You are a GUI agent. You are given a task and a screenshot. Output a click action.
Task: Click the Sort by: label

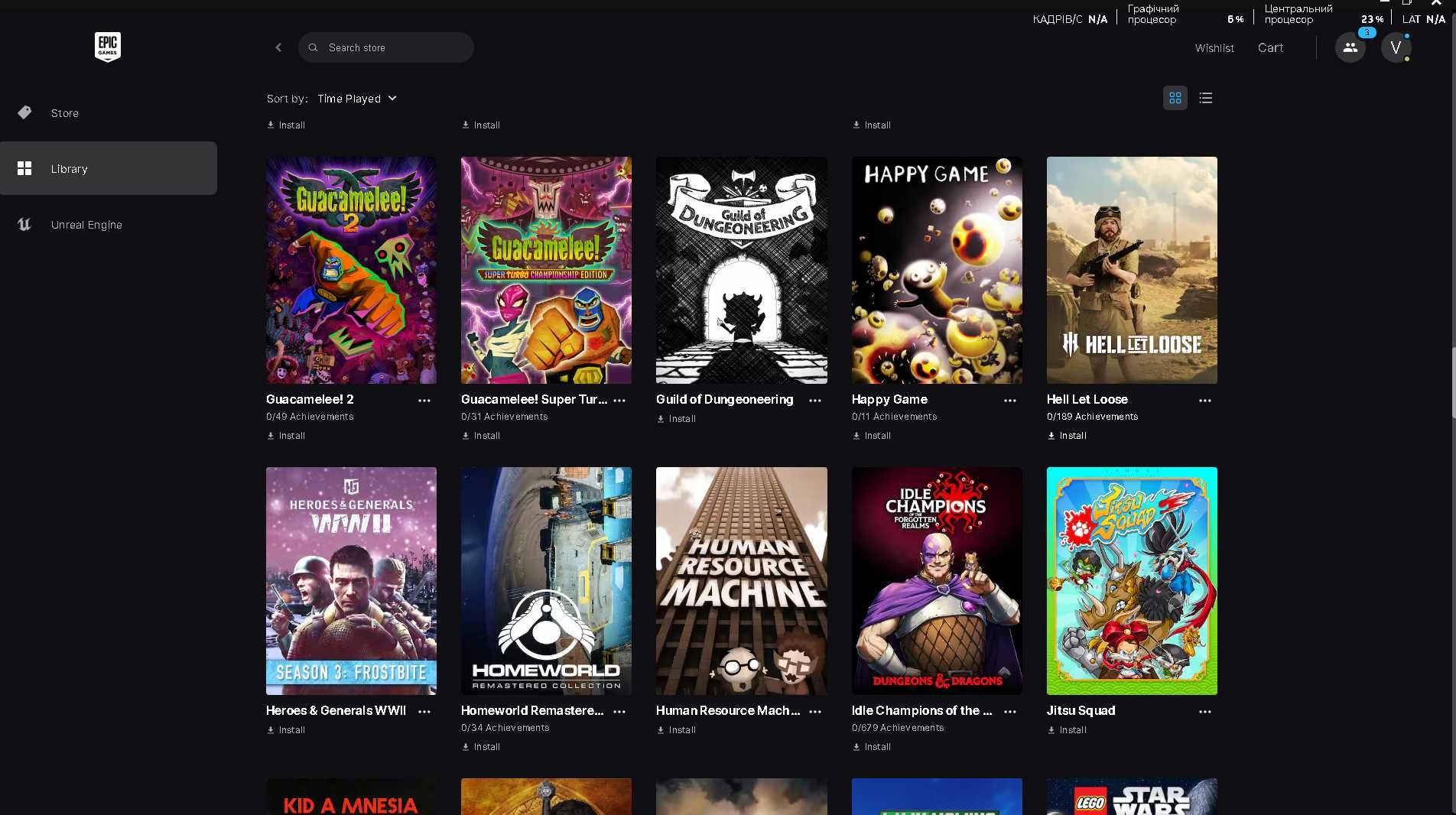tap(288, 99)
